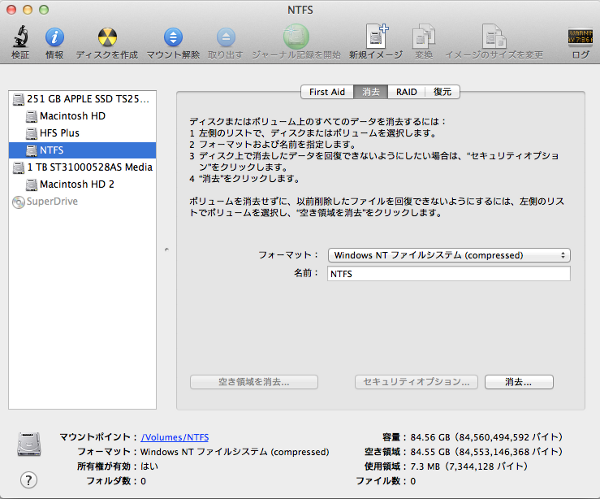This screenshot has height=499, width=600.
Task: Select the Macintosh HD 2 volume
Action: click(x=76, y=185)
